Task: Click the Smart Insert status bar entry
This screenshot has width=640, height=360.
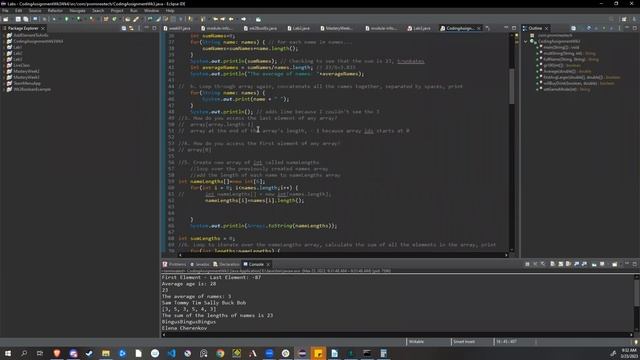Action: [464, 342]
